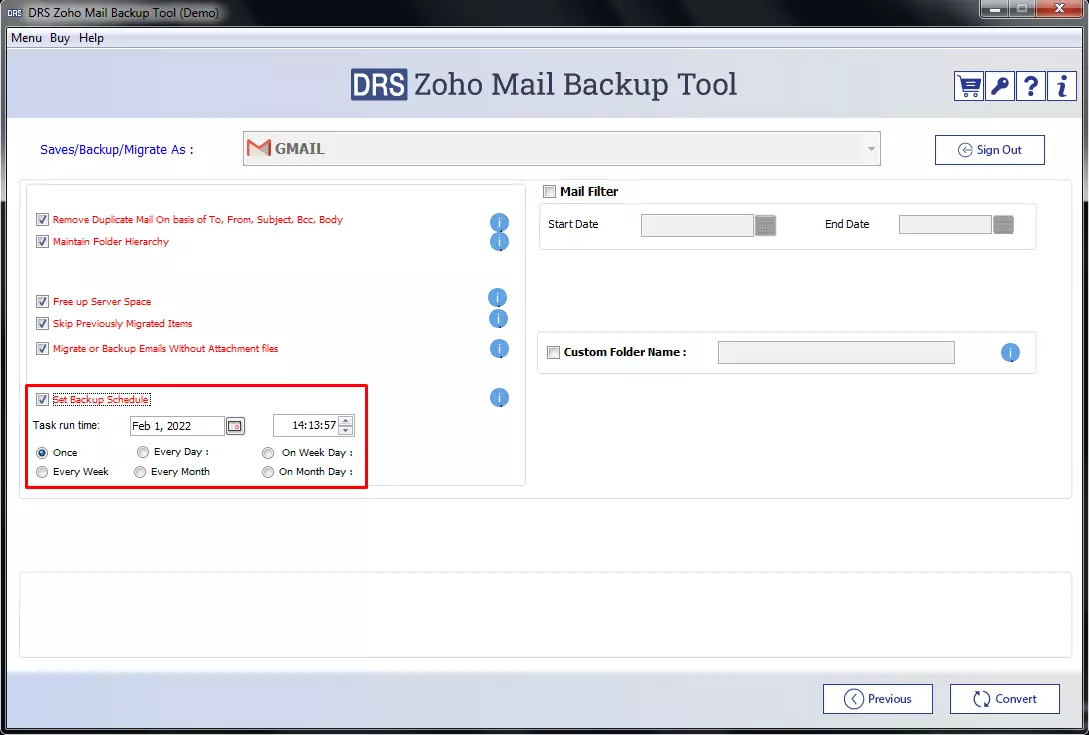Click the 'Saves/Backup/Migrate As :' label

point(117,149)
